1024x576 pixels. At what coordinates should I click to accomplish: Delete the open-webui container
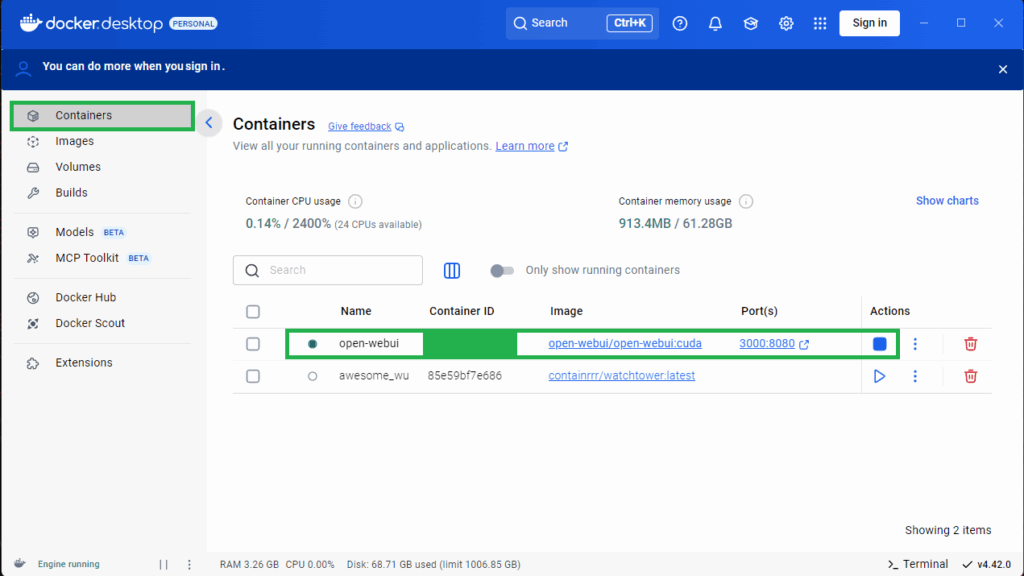coord(970,344)
